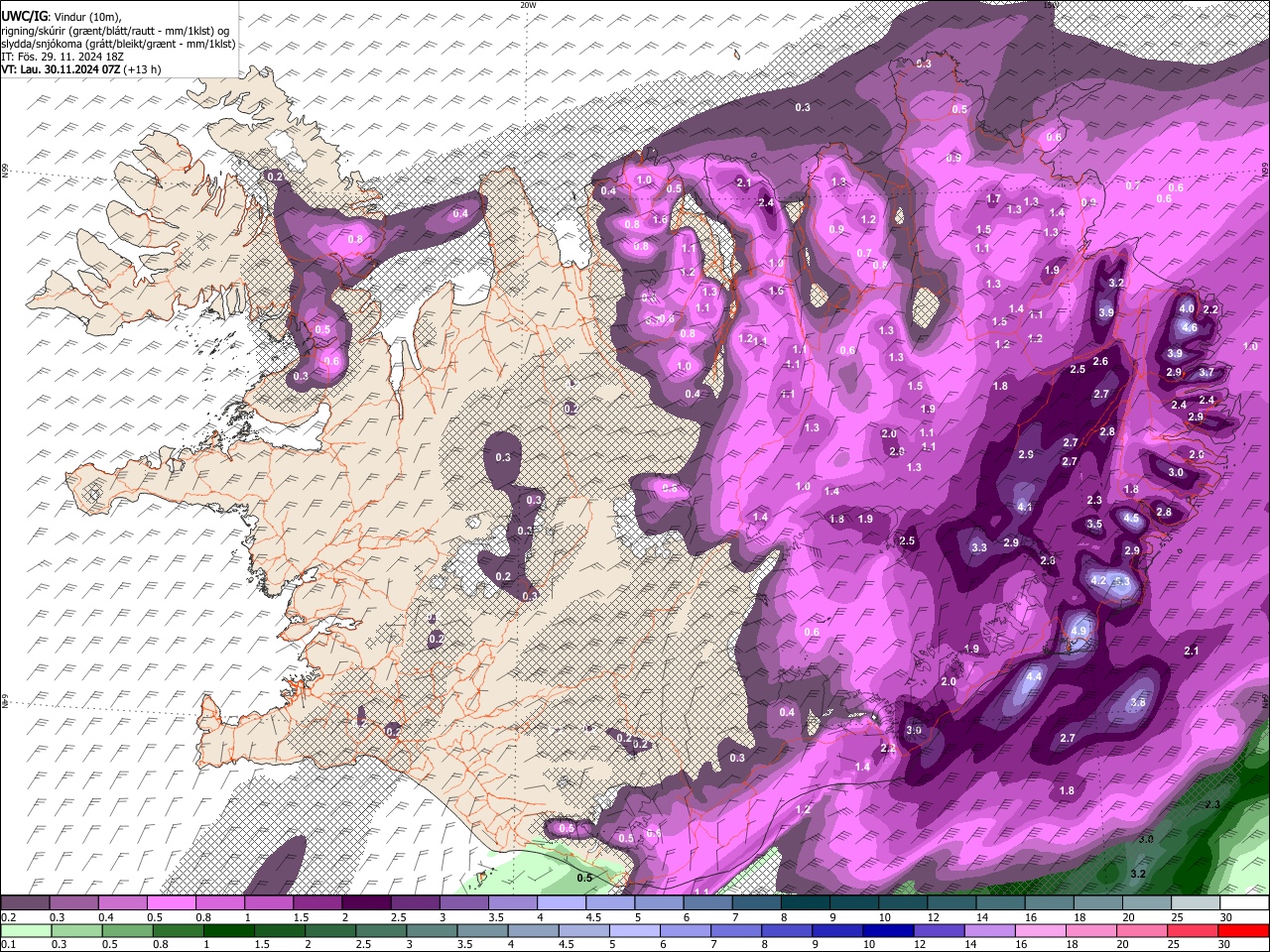This screenshot has width=1270, height=952.
Task: Click the '20W' longitude label
Action: pyautogui.click(x=528, y=5)
